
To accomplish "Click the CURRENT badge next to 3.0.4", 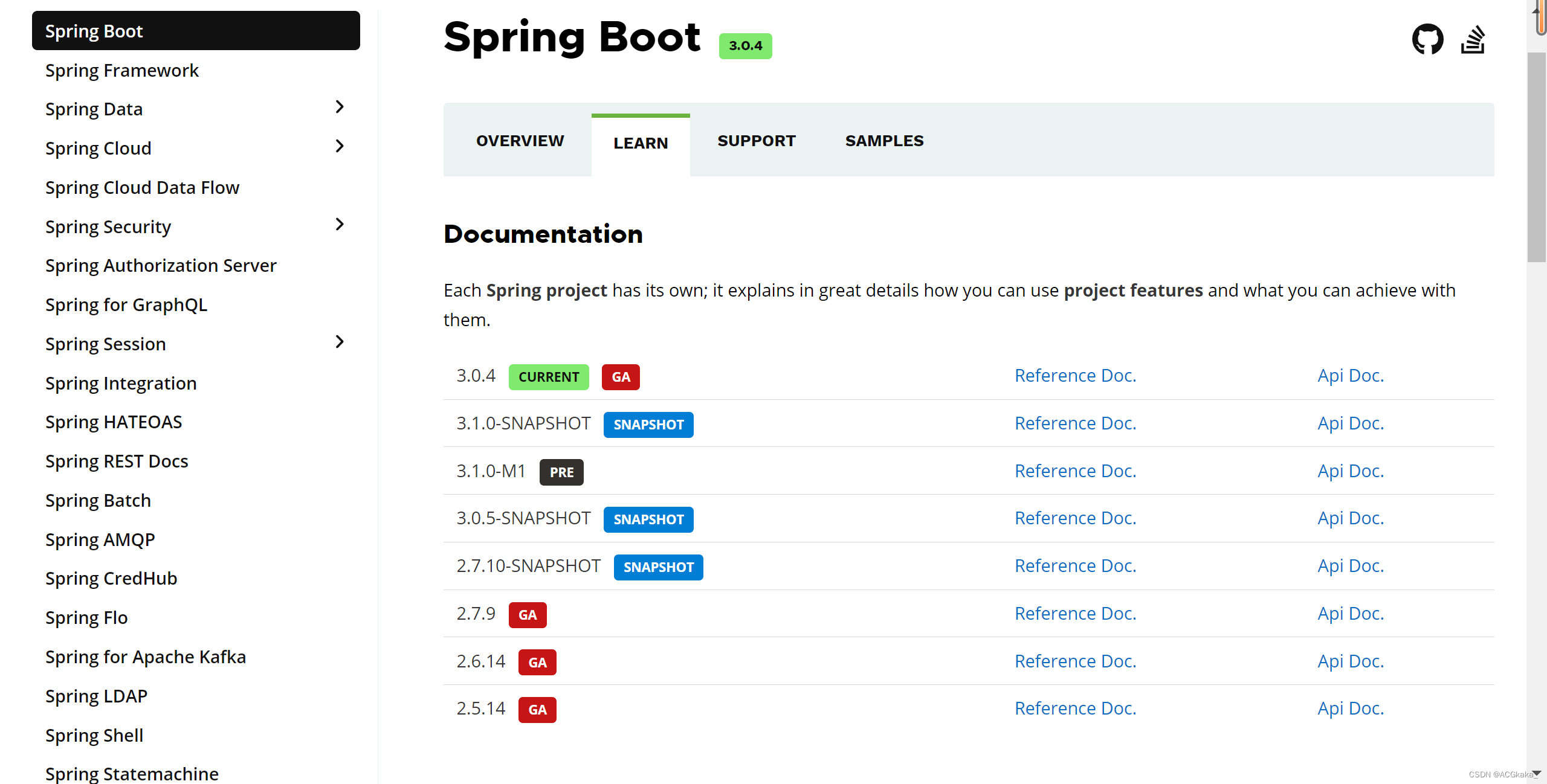I will [x=549, y=376].
